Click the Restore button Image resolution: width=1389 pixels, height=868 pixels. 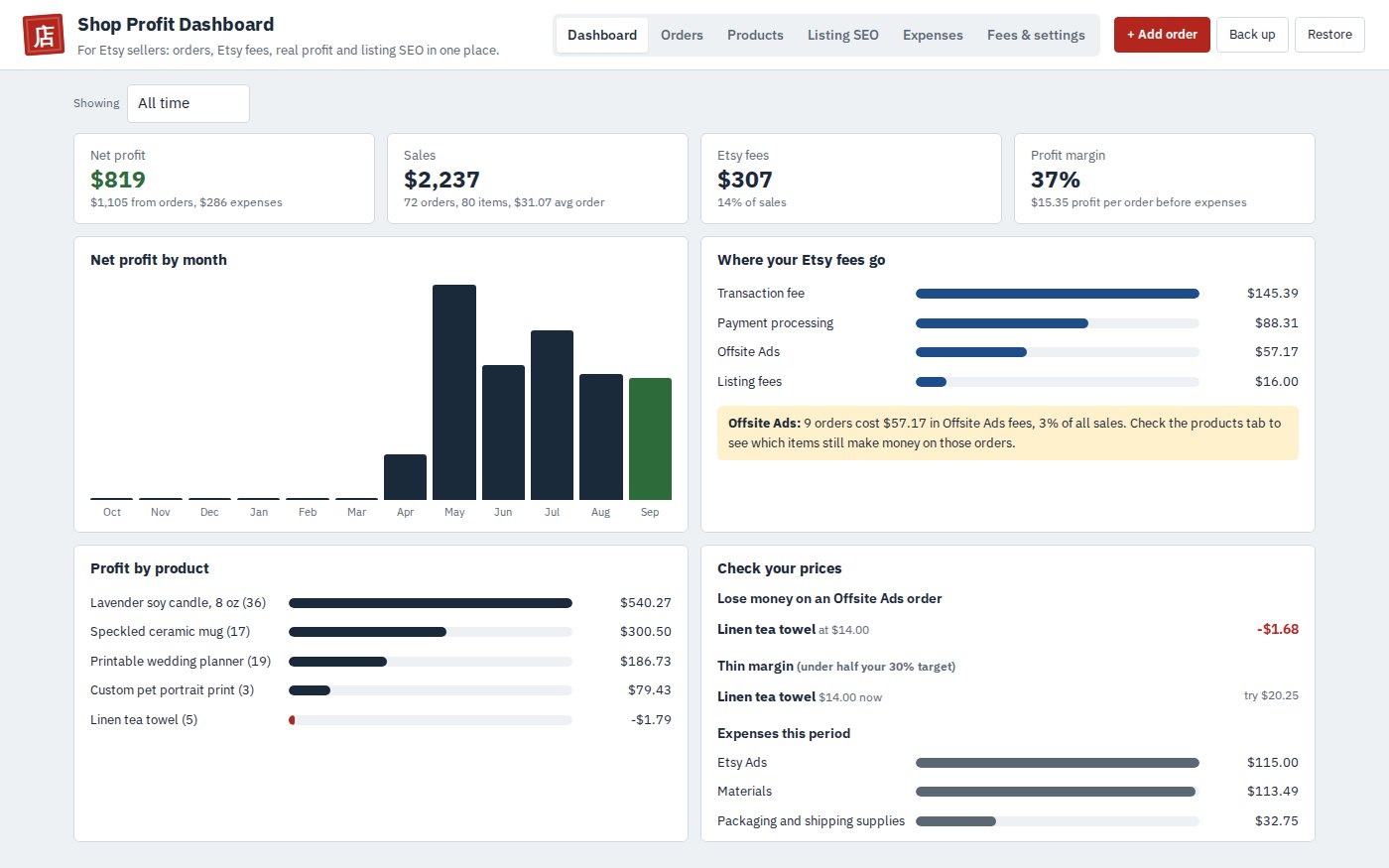(1329, 35)
